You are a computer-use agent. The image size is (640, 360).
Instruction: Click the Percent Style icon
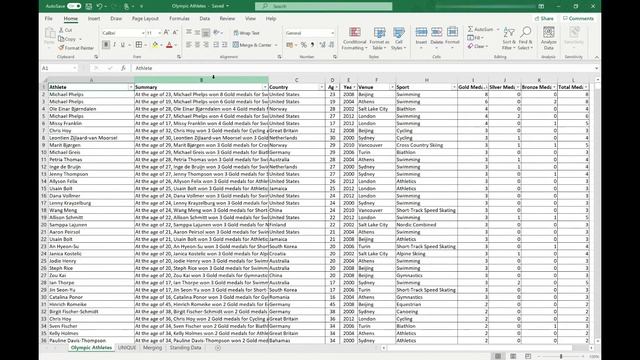coord(303,45)
